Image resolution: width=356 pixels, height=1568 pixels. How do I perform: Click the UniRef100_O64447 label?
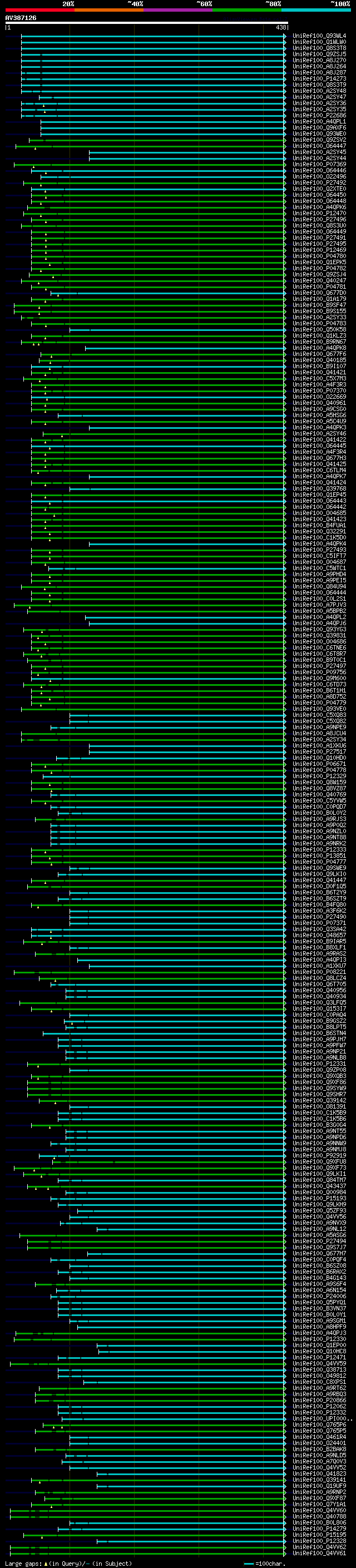(x=319, y=146)
